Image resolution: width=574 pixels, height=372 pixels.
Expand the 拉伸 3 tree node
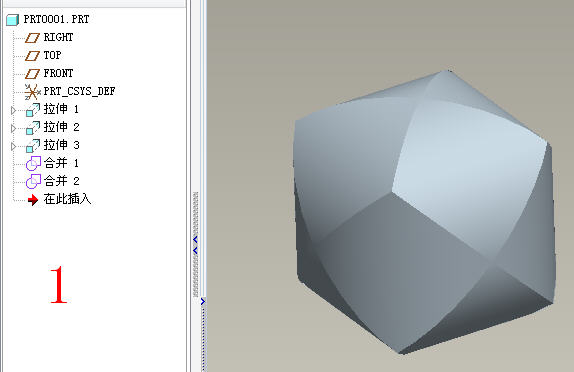pyautogui.click(x=14, y=146)
